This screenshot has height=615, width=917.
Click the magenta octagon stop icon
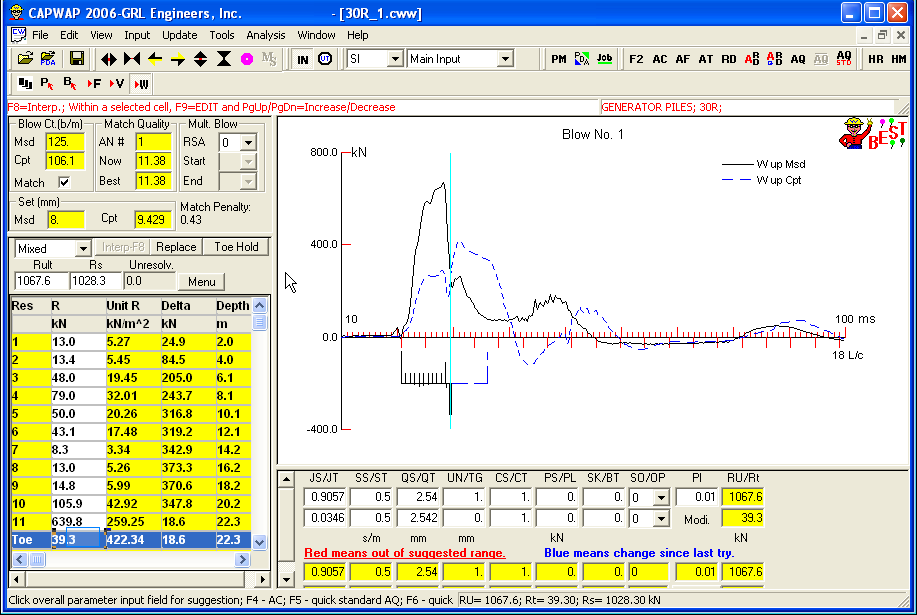[x=247, y=59]
